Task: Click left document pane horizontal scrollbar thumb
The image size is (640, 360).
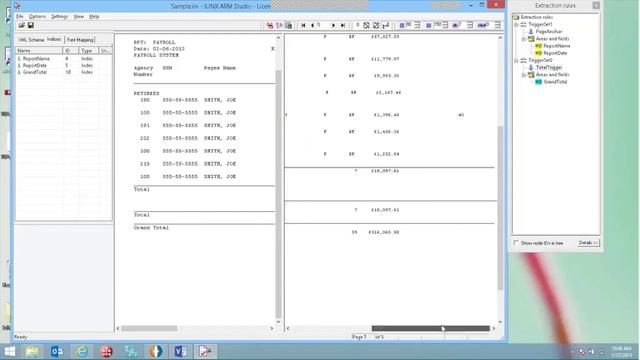Action: coord(149,328)
